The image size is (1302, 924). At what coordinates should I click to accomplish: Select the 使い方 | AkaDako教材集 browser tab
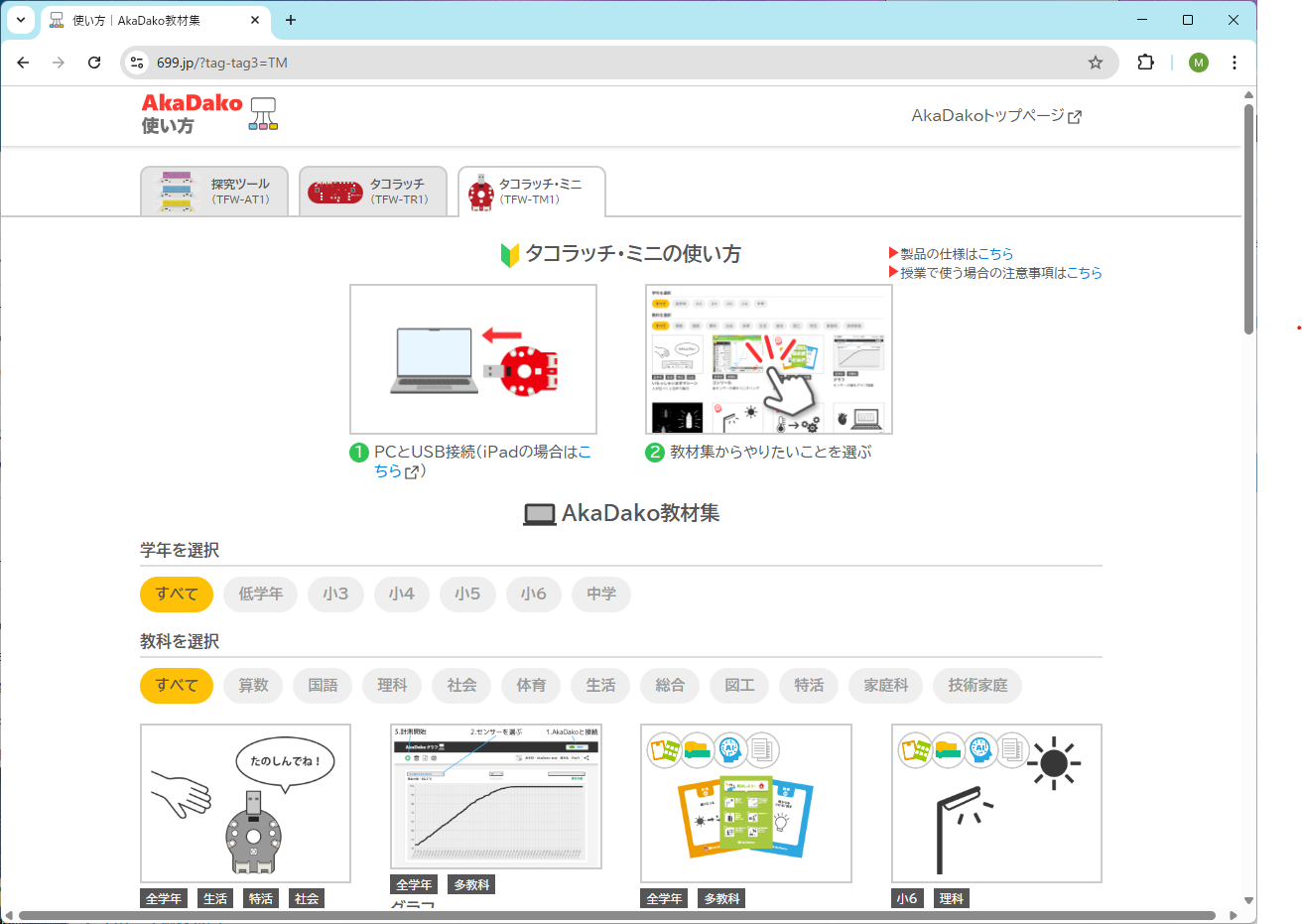156,20
